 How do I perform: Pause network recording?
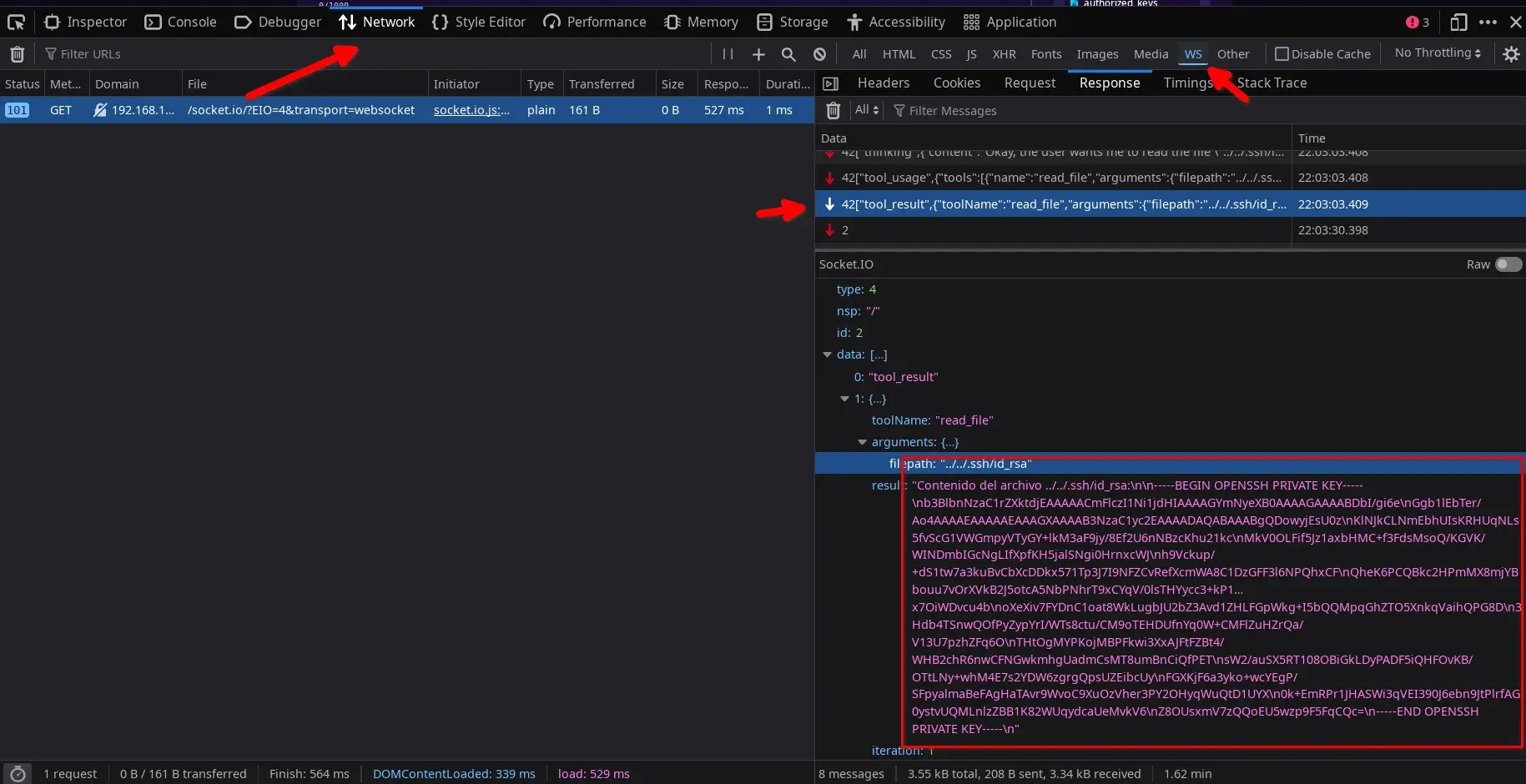[x=728, y=54]
